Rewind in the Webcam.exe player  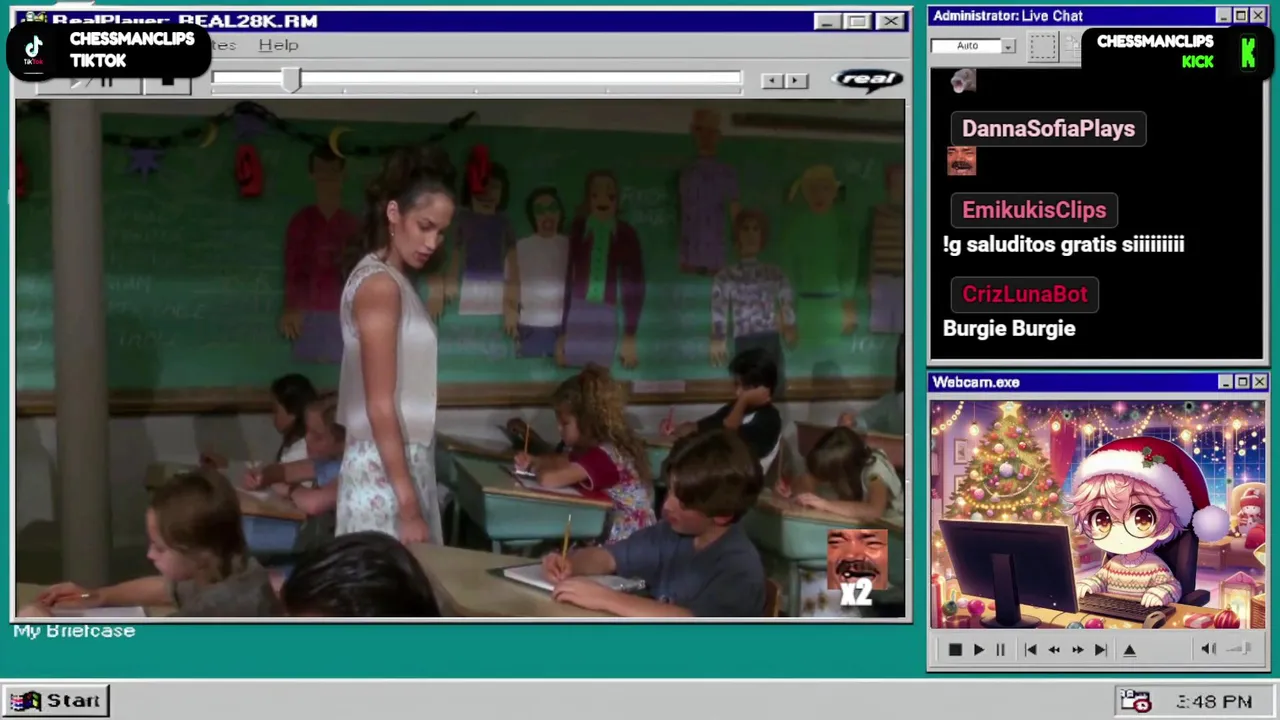tap(1054, 650)
